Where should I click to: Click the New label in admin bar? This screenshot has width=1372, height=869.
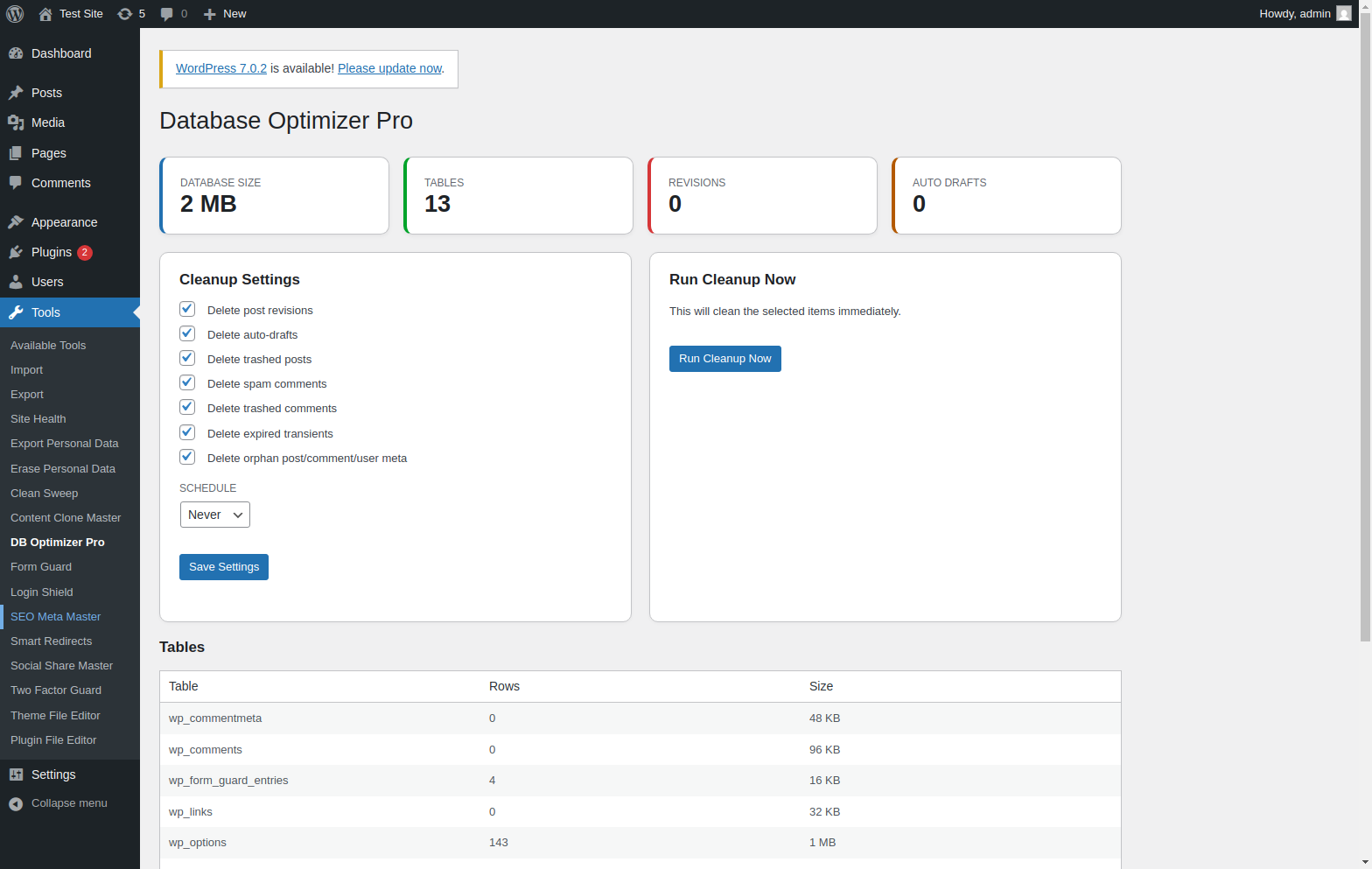tap(234, 14)
